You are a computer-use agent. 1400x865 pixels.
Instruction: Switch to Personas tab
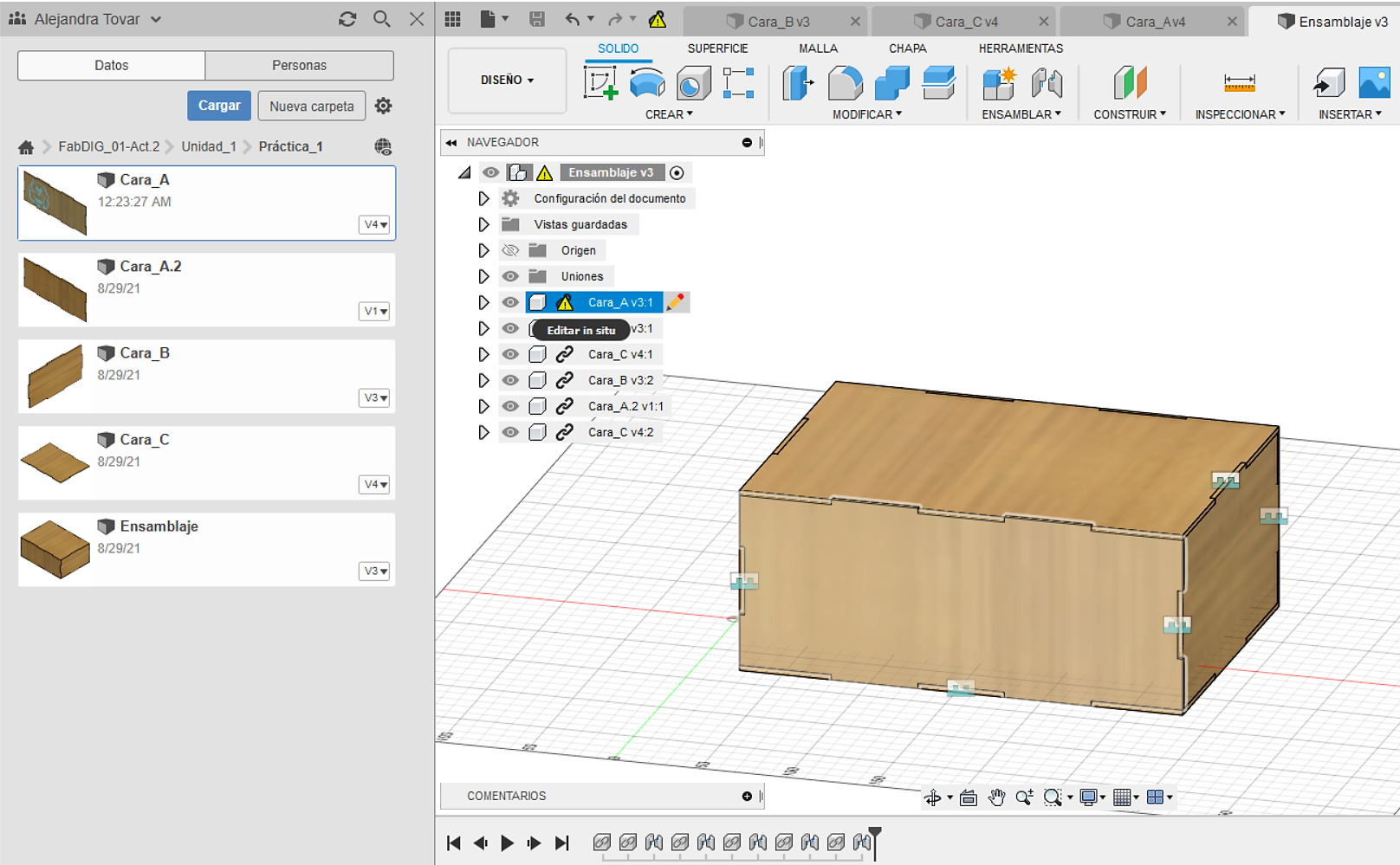[300, 65]
